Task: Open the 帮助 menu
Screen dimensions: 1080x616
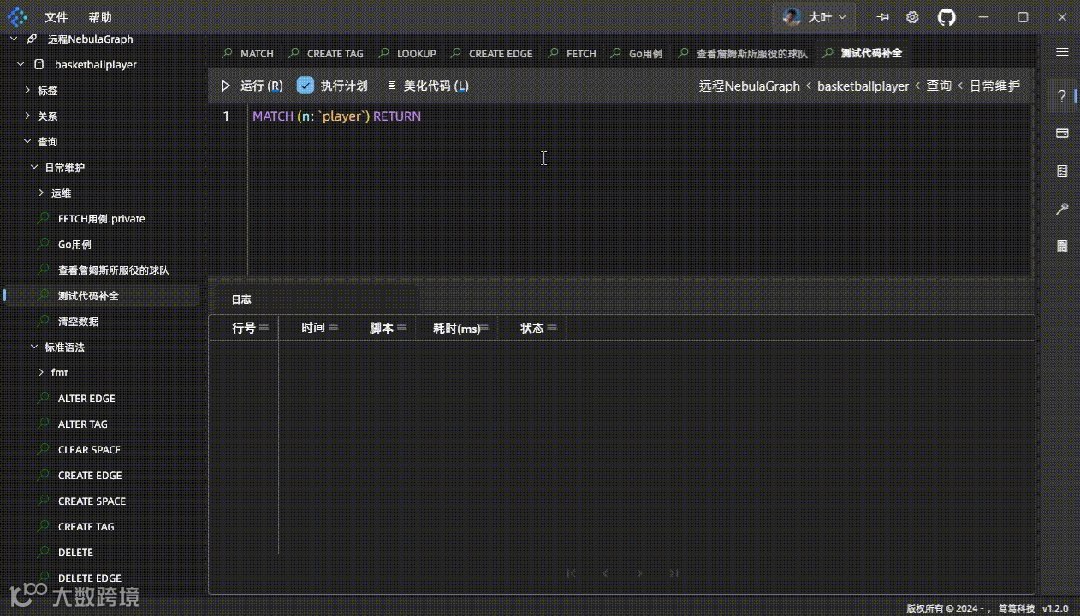Action: click(100, 17)
